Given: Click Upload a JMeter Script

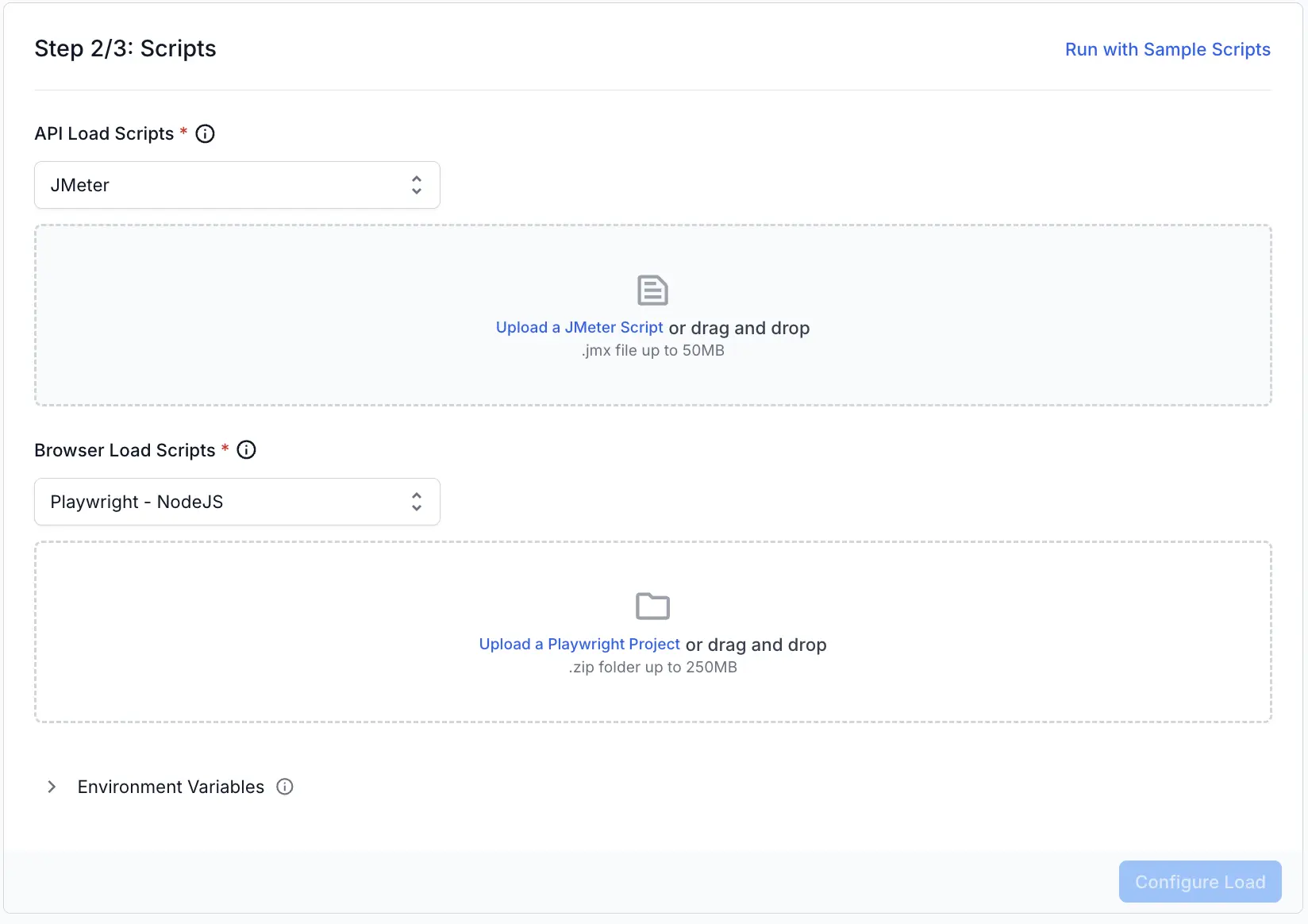Looking at the screenshot, I should point(579,327).
